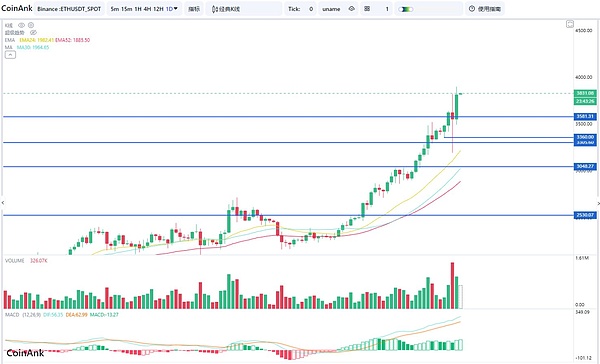Select the 3360.00 horizontal line price label
The width and height of the screenshot is (600, 364).
pyautogui.click(x=585, y=137)
